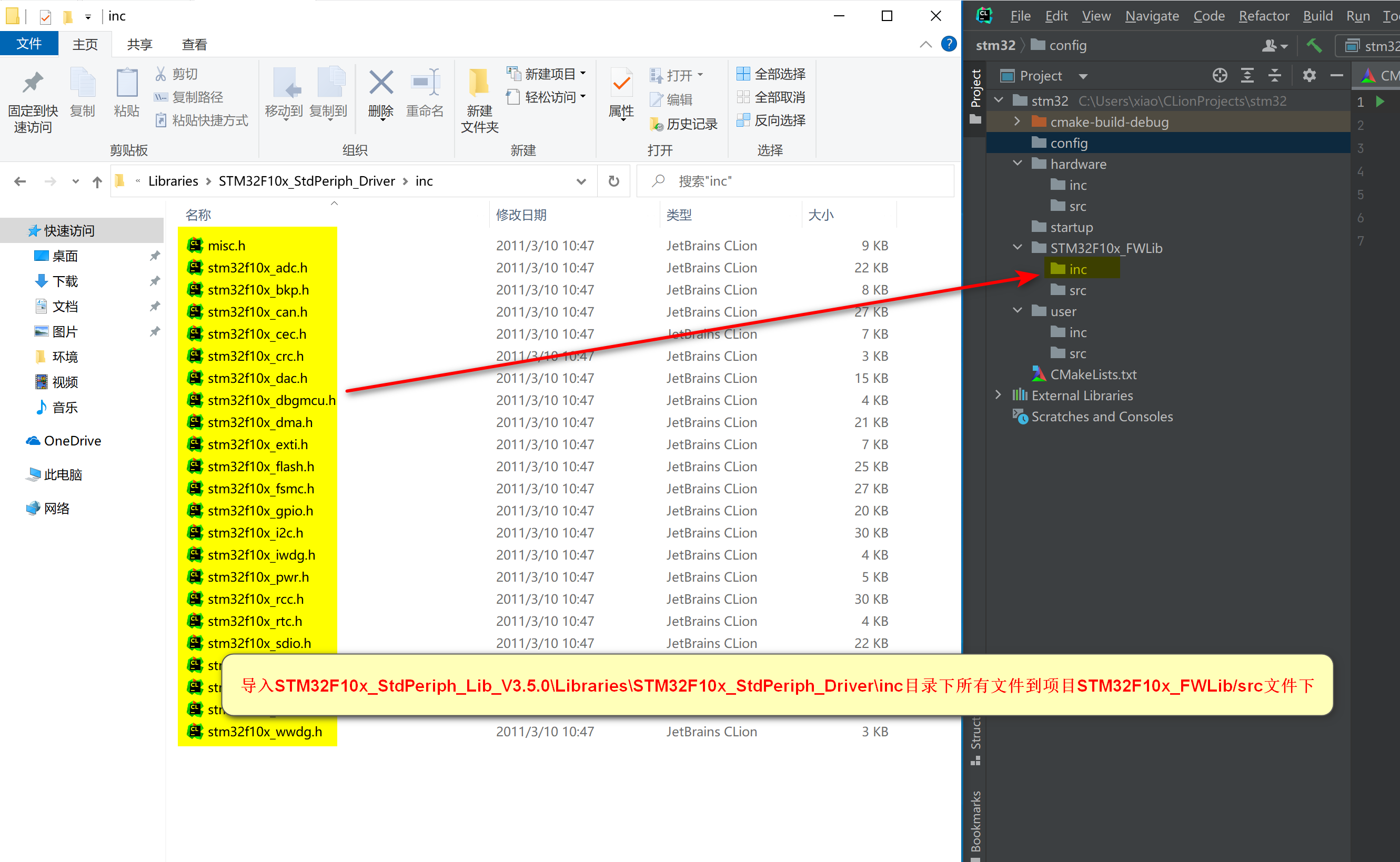The height and width of the screenshot is (862, 1400).
Task: Select the file stm32f10x_wwdg.h
Action: pos(265,732)
